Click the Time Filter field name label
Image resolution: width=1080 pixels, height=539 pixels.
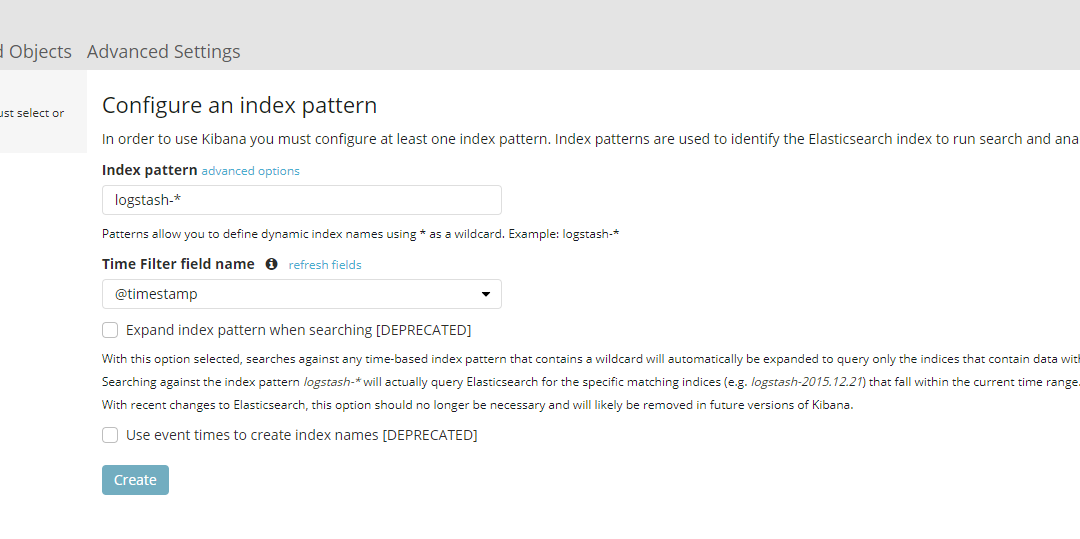tap(178, 264)
